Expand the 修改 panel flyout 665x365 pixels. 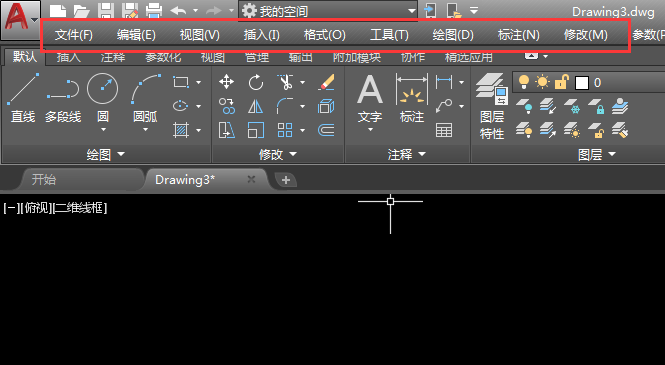pyautogui.click(x=278, y=154)
